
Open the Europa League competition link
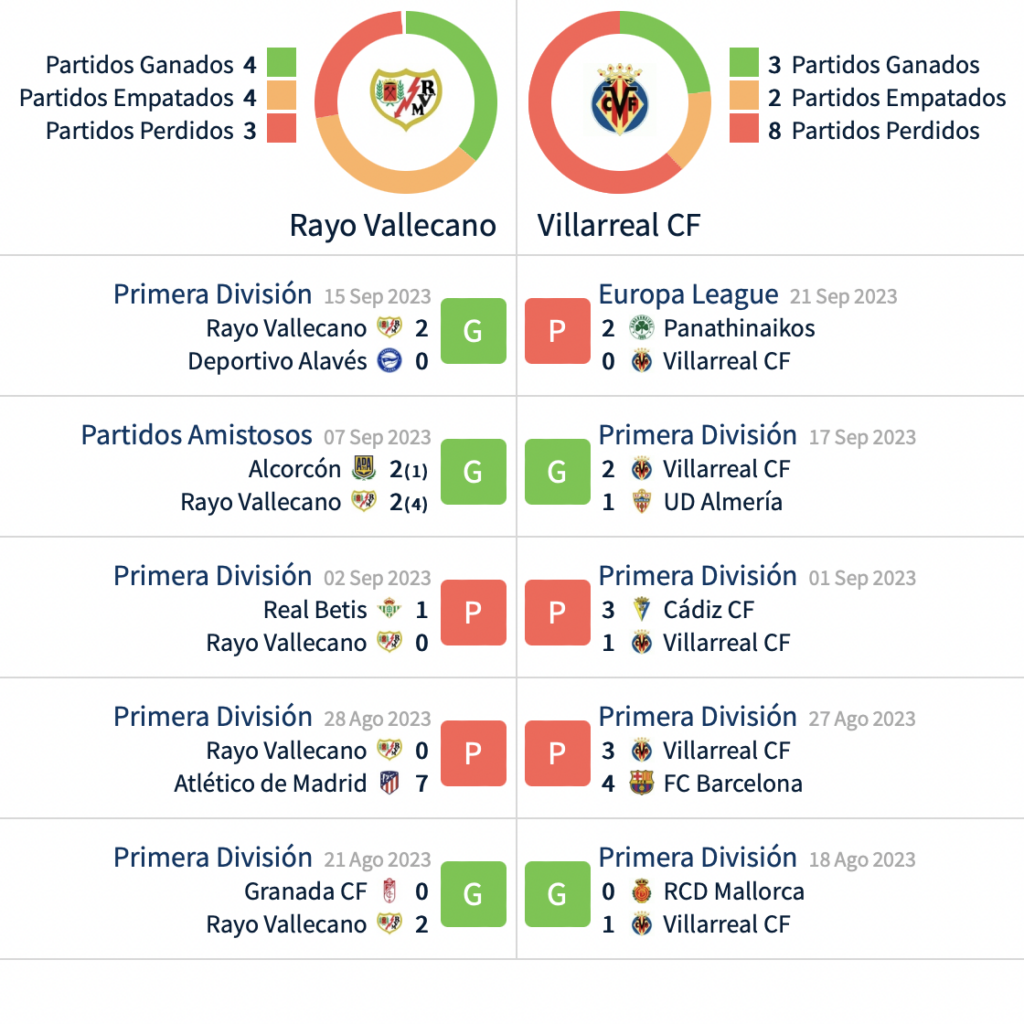coord(688,295)
